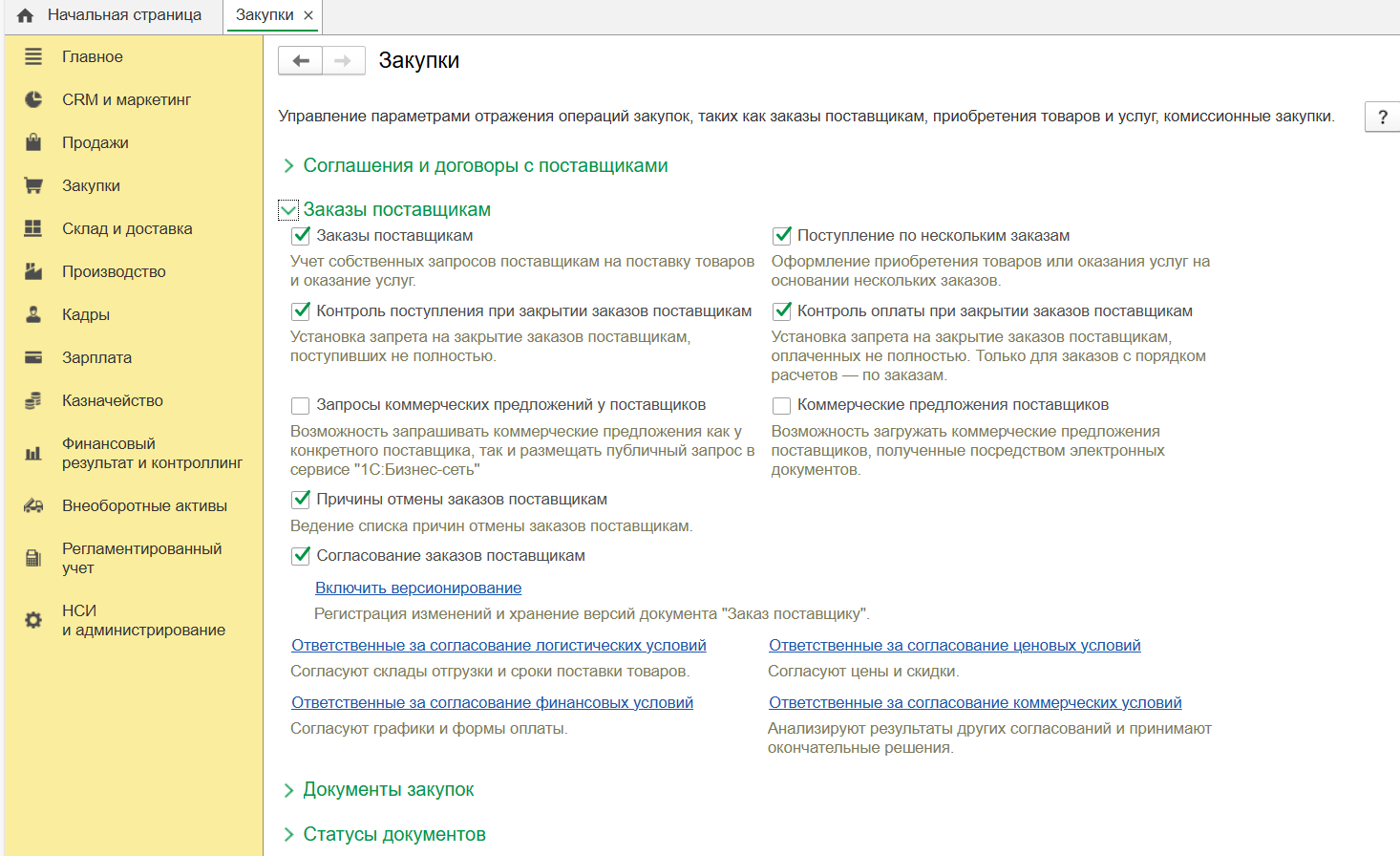
Task: Expand Соглашения и договоры с поставщиками section
Action: pos(288,166)
